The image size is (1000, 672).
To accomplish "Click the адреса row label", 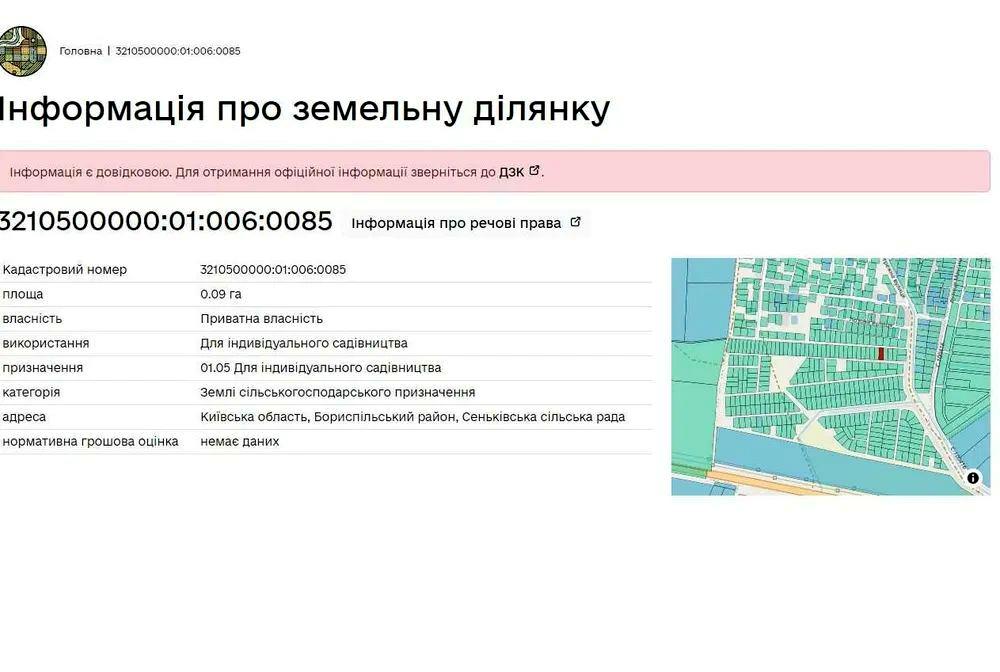I will [24, 417].
